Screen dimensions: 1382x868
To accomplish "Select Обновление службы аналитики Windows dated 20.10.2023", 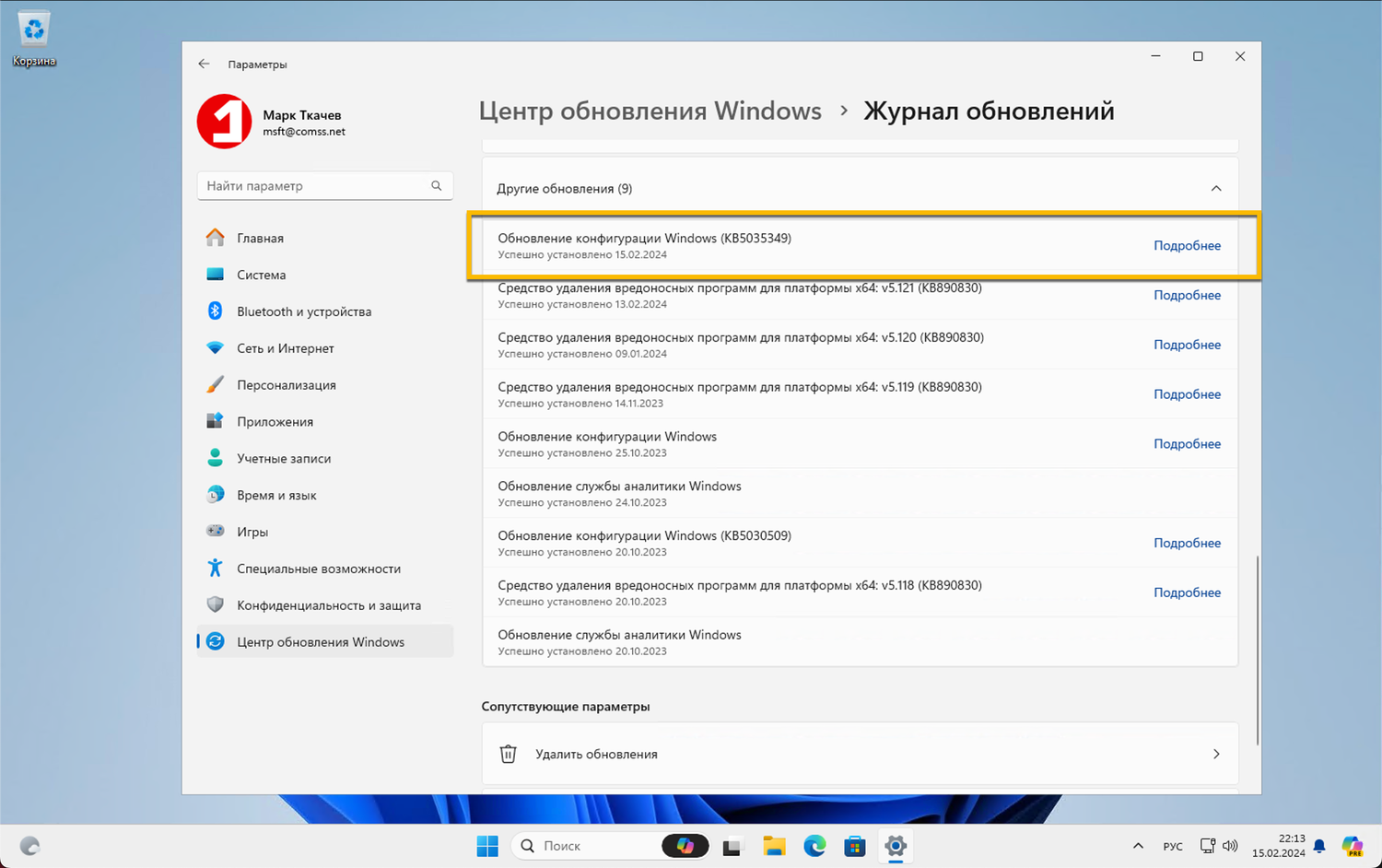I will 619,636.
